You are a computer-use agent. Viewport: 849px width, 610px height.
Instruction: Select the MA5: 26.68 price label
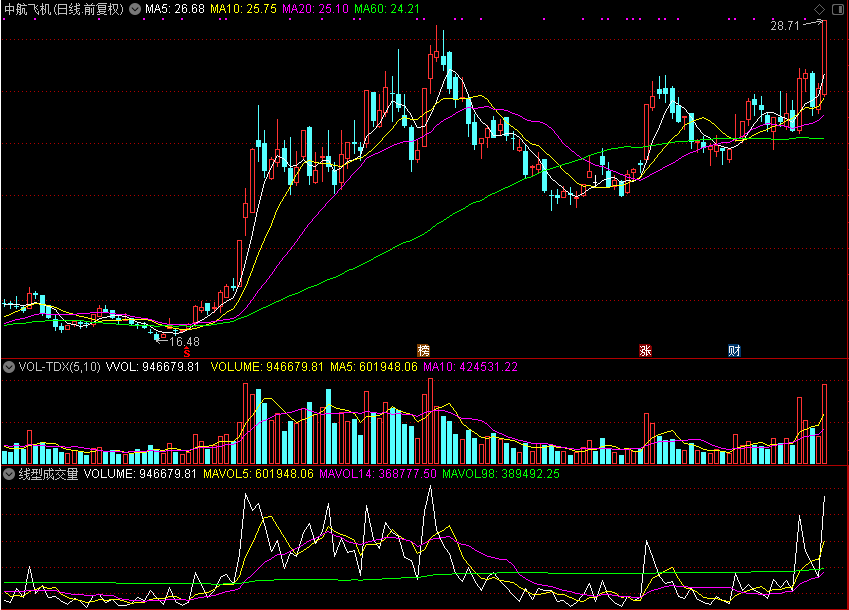coord(174,9)
